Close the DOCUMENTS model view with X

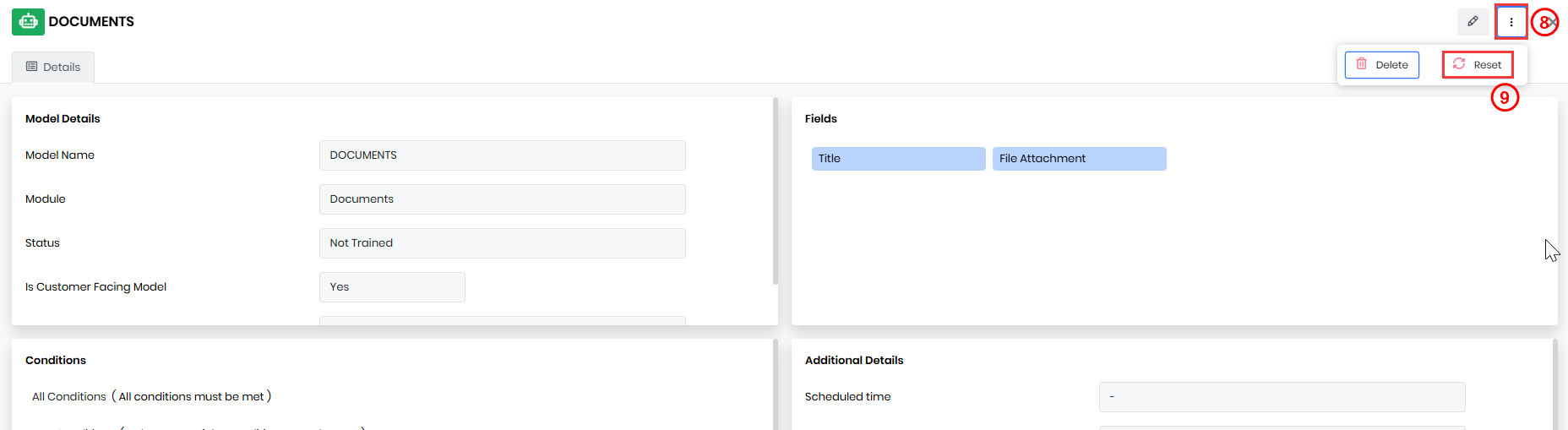click(1554, 22)
